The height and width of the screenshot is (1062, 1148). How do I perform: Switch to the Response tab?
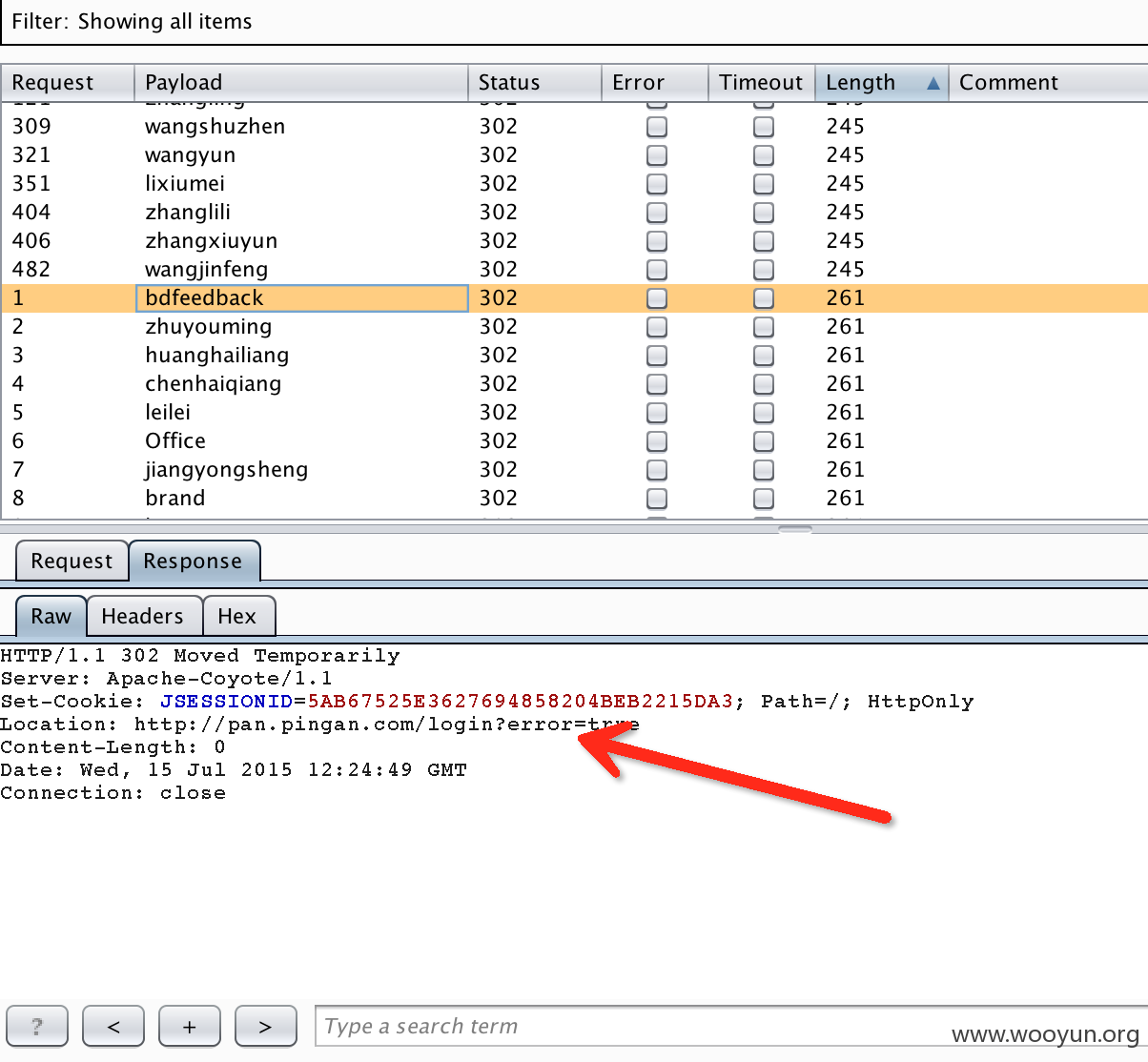point(194,561)
